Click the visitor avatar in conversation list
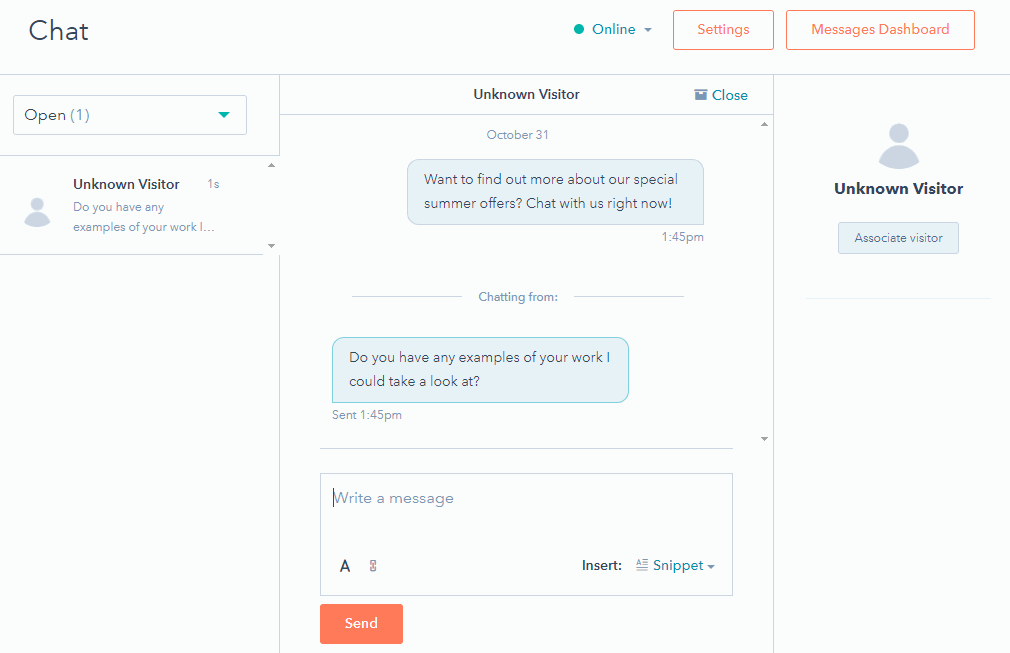The image size is (1010, 653). coord(38,211)
